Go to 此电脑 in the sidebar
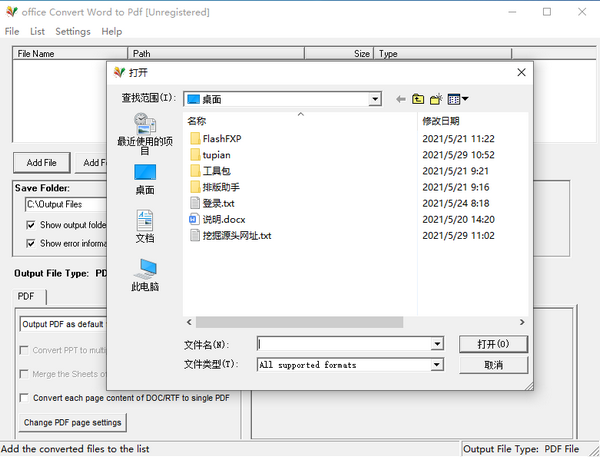This screenshot has height=457, width=600. pyautogui.click(x=145, y=274)
